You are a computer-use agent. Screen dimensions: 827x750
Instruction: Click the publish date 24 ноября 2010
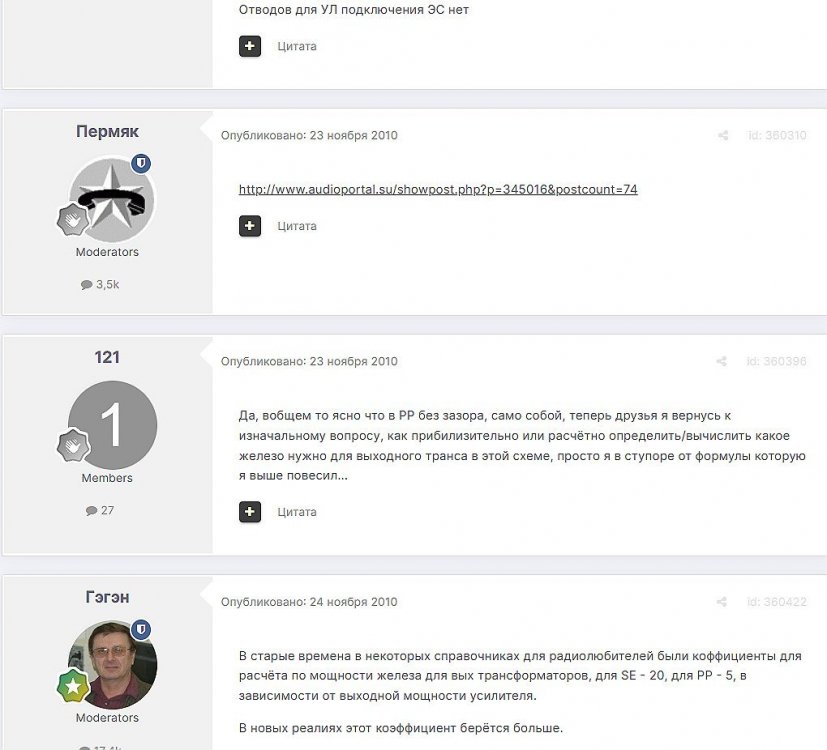(x=353, y=602)
